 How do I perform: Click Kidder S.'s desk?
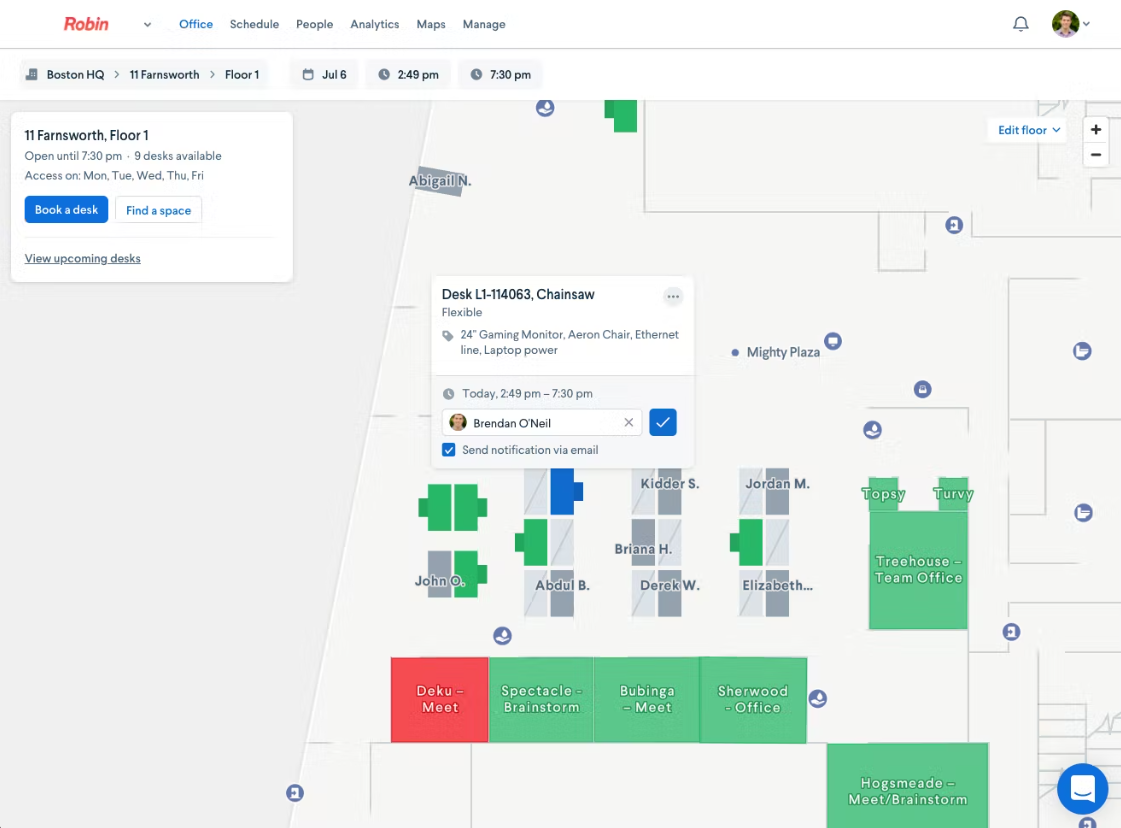[669, 491]
